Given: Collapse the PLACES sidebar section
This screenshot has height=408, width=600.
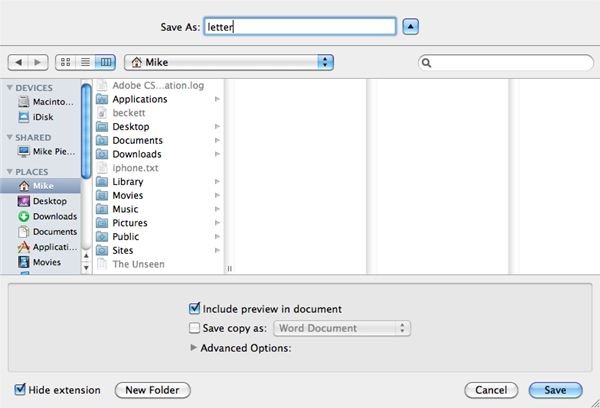Looking at the screenshot, I should point(10,171).
